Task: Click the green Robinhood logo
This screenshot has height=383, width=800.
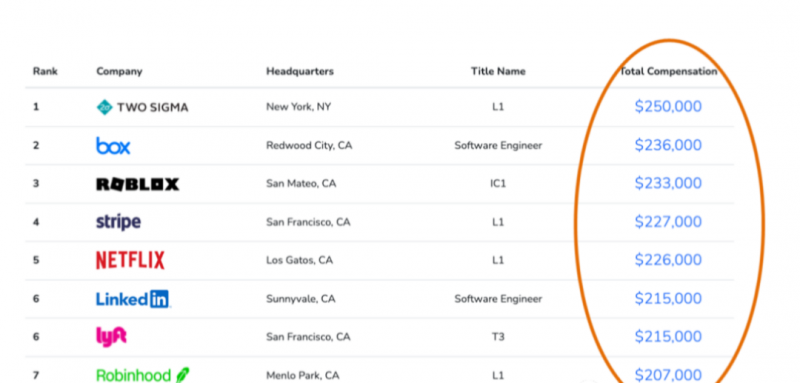Action: tap(142, 375)
